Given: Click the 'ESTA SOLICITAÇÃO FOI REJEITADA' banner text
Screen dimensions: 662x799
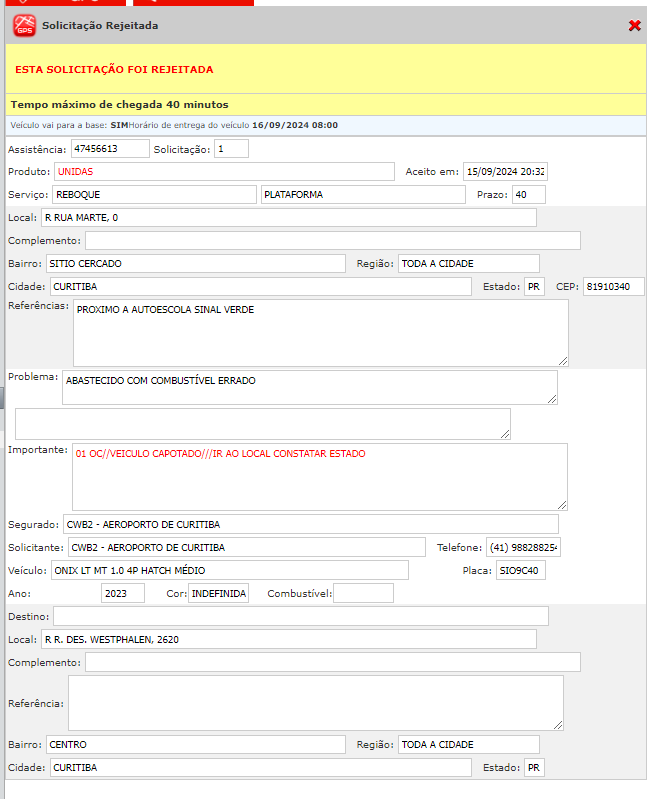Looking at the screenshot, I should pyautogui.click(x=114, y=70).
